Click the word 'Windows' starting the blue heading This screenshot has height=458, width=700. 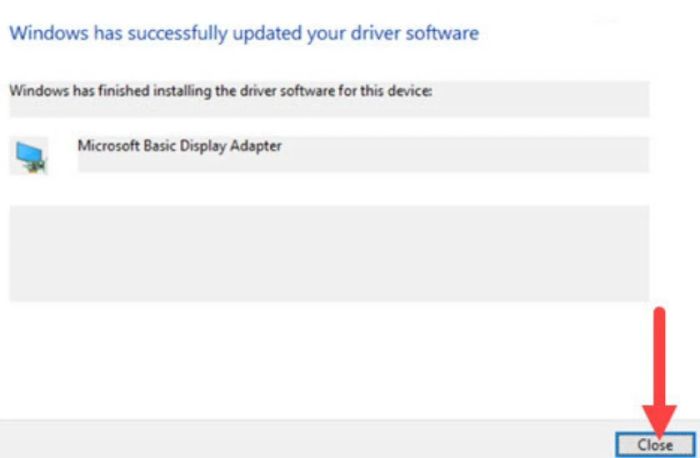click(x=49, y=33)
